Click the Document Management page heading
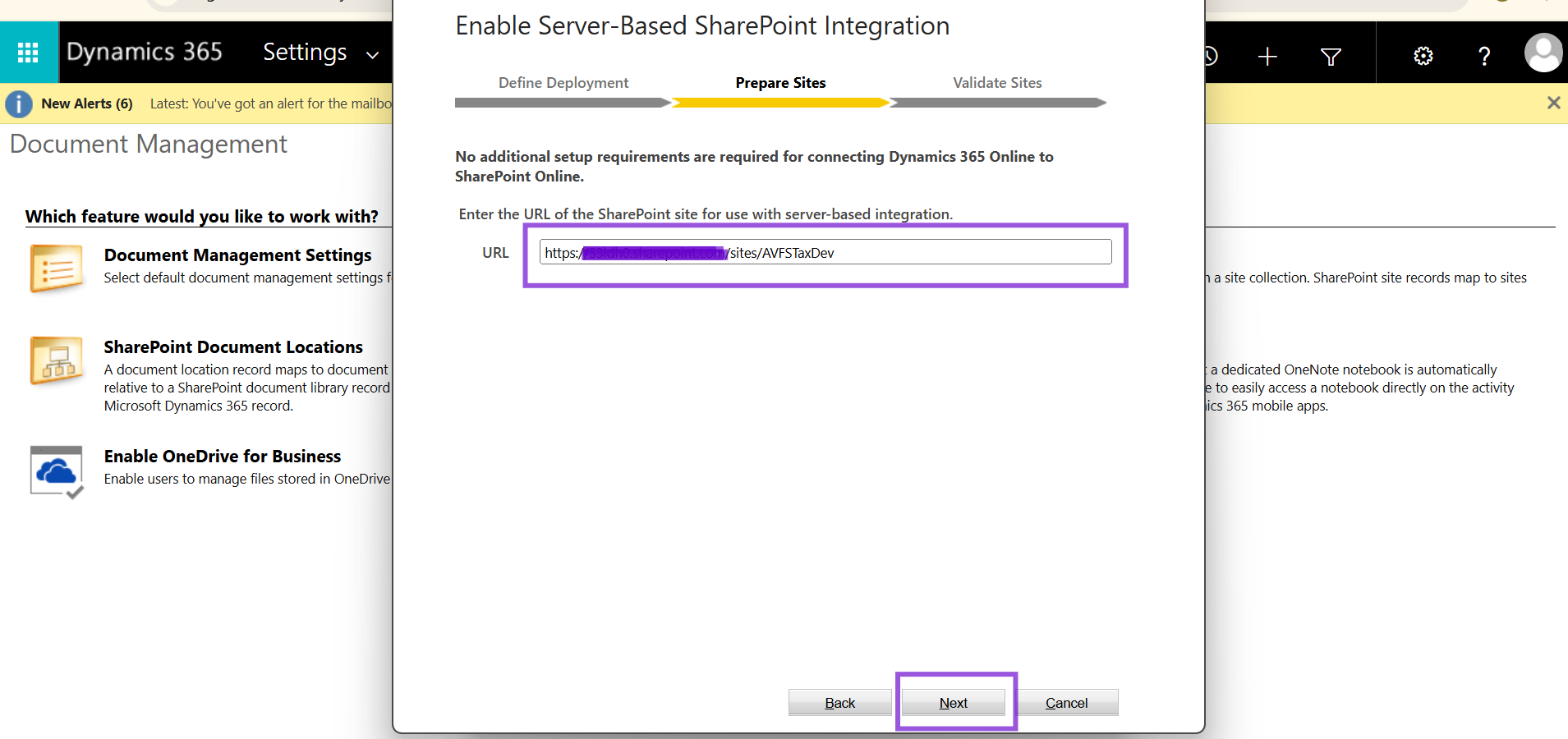This screenshot has width=1568, height=739. coord(149,145)
